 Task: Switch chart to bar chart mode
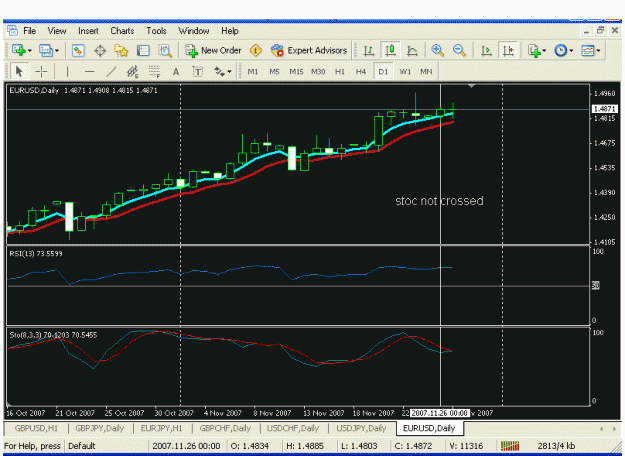[369, 51]
